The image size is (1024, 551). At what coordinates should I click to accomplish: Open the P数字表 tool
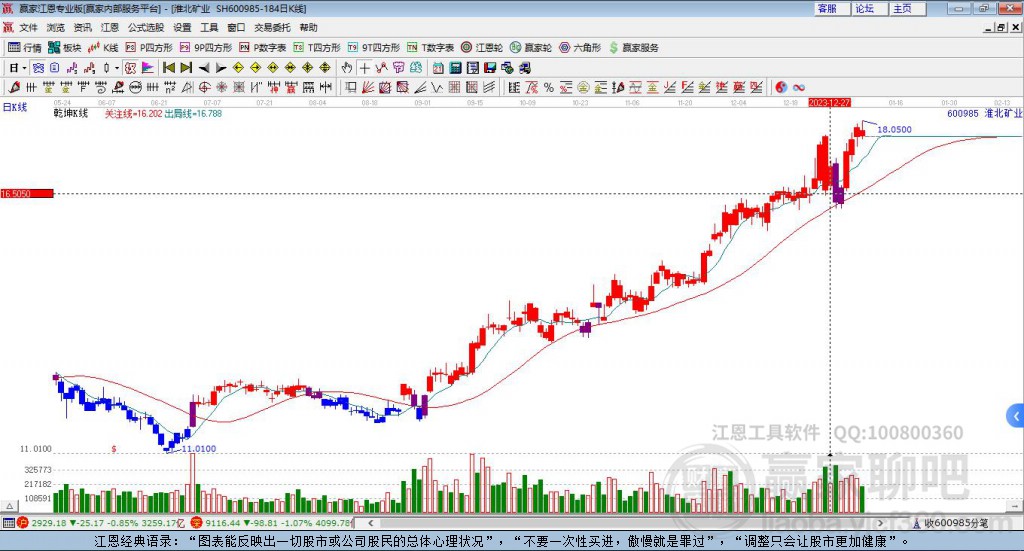click(263, 48)
